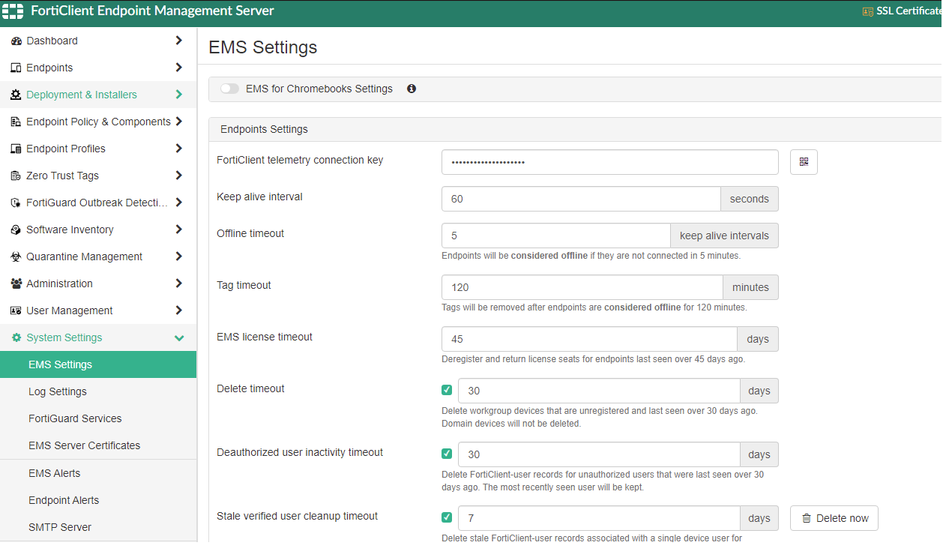Click the FortiClient logo icon in header

click(x=14, y=12)
